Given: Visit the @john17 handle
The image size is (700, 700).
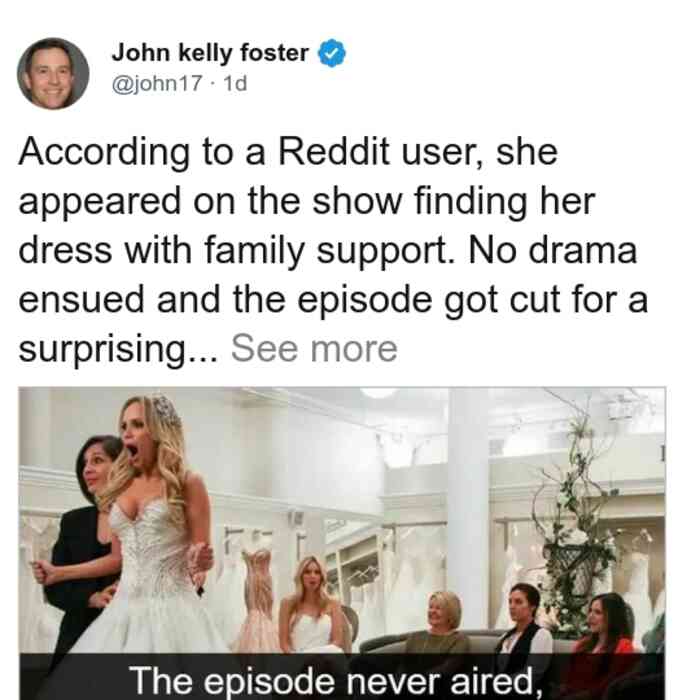Looking at the screenshot, I should (157, 83).
